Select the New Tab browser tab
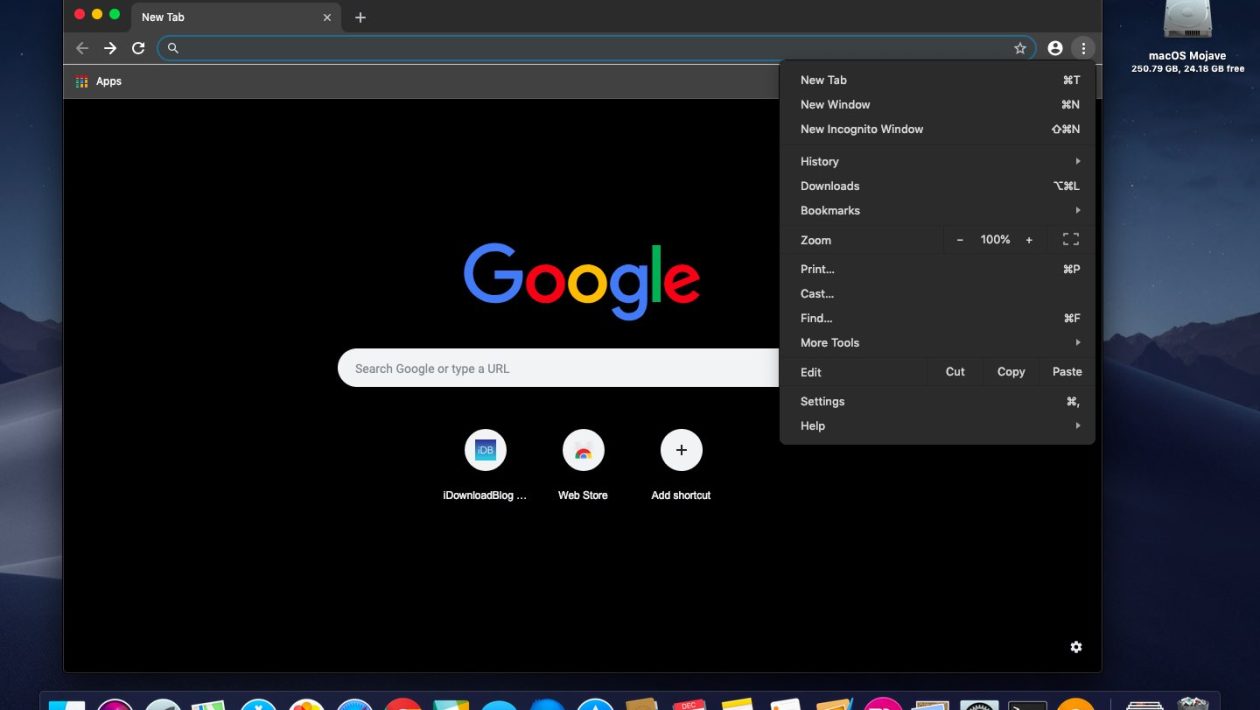 [x=235, y=17]
